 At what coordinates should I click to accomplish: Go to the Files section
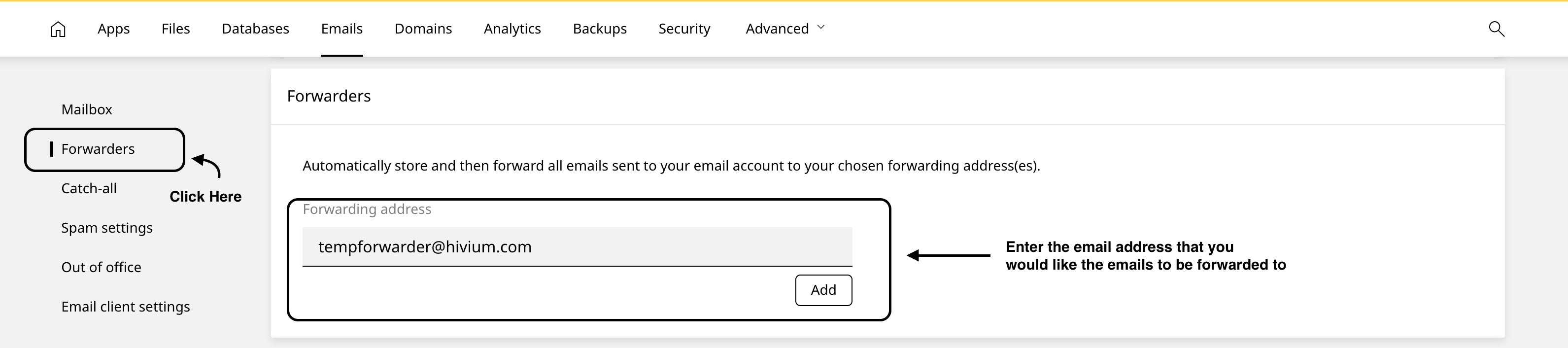tap(175, 29)
